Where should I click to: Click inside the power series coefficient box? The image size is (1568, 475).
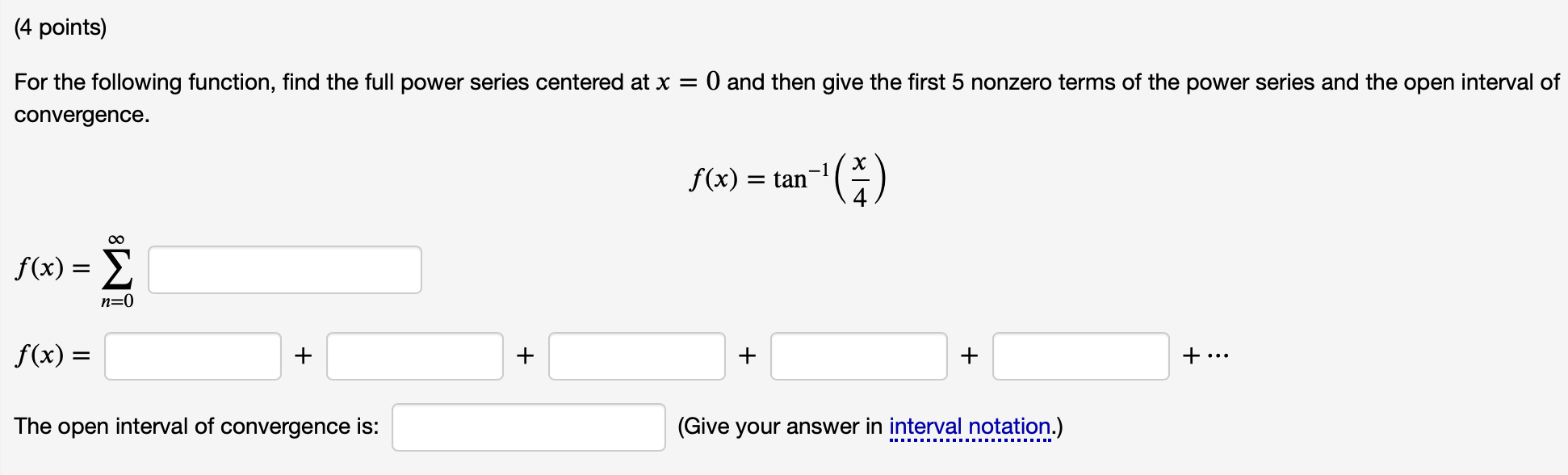[284, 270]
